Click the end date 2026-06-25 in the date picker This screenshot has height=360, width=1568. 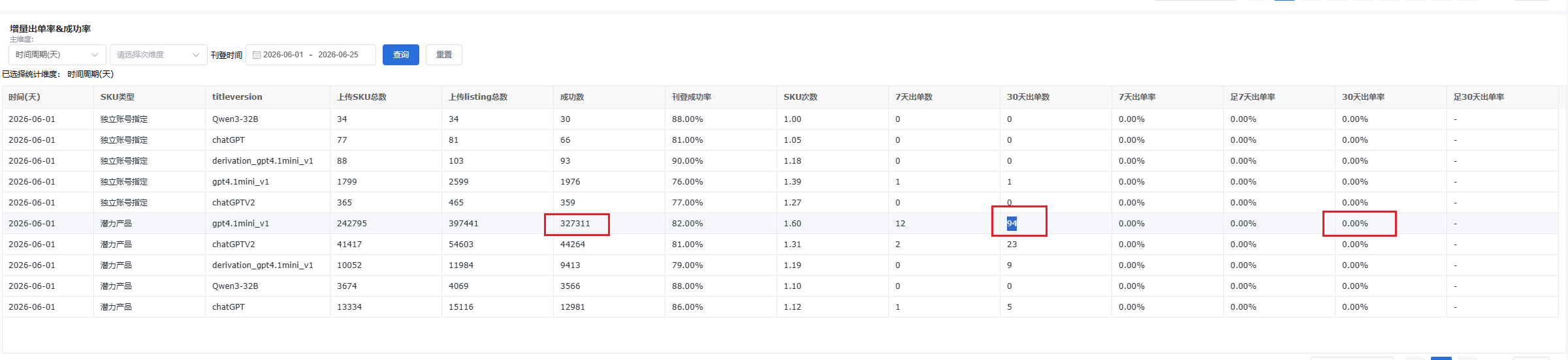coord(338,55)
